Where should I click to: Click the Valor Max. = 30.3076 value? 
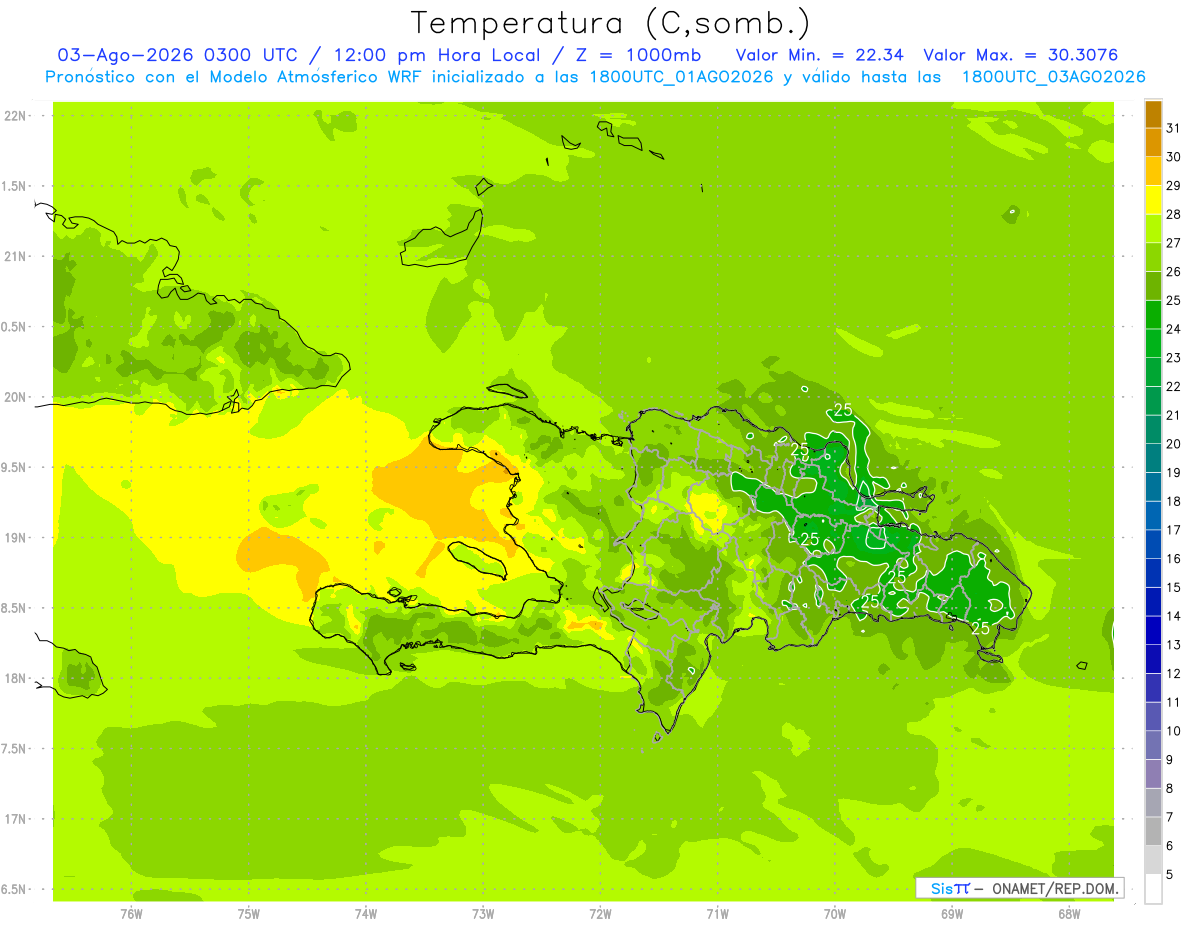pyautogui.click(x=1021, y=55)
